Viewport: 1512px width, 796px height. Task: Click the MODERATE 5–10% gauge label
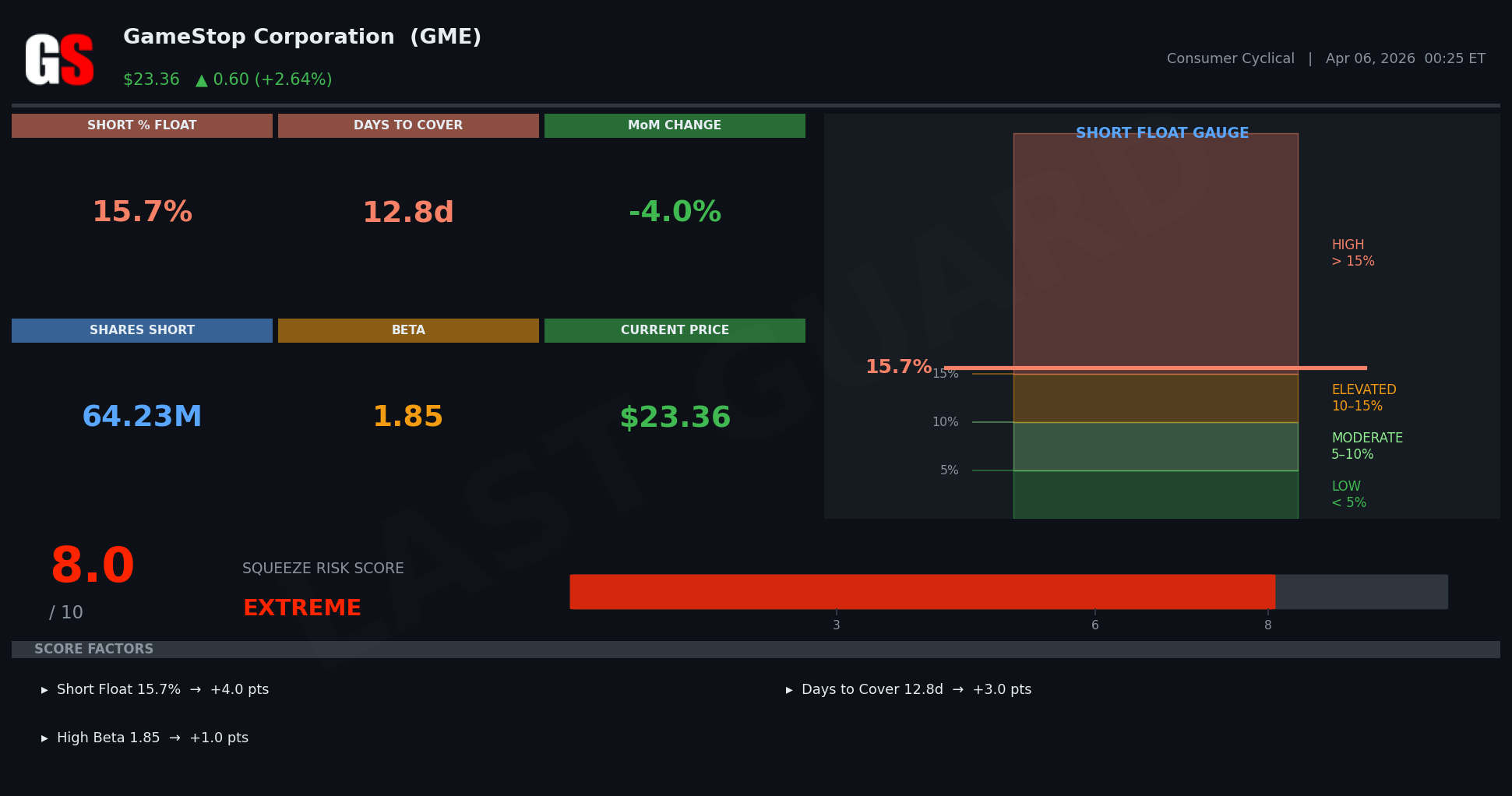tap(1366, 446)
